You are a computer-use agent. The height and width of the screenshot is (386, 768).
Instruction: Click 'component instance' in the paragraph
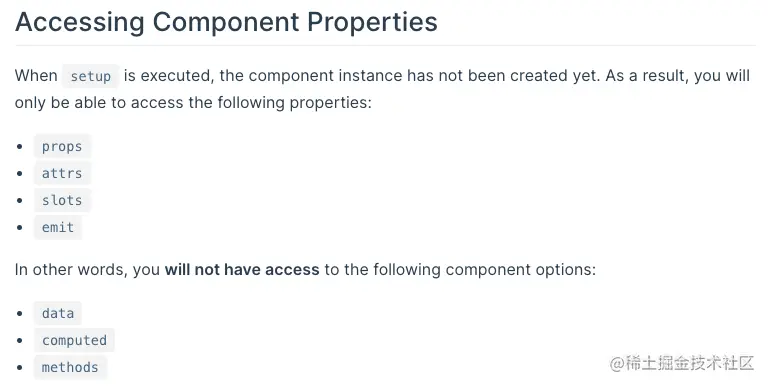[325, 76]
